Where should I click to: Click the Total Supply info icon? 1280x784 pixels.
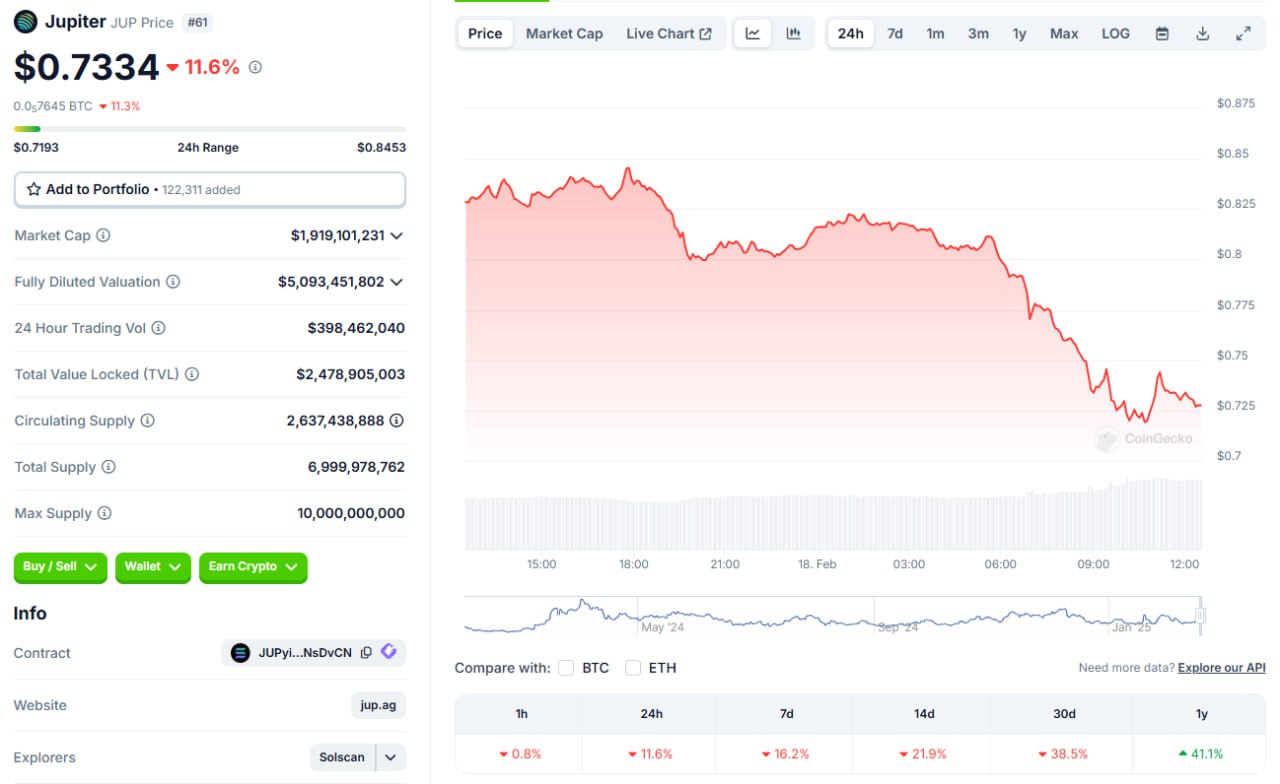click(x=108, y=467)
